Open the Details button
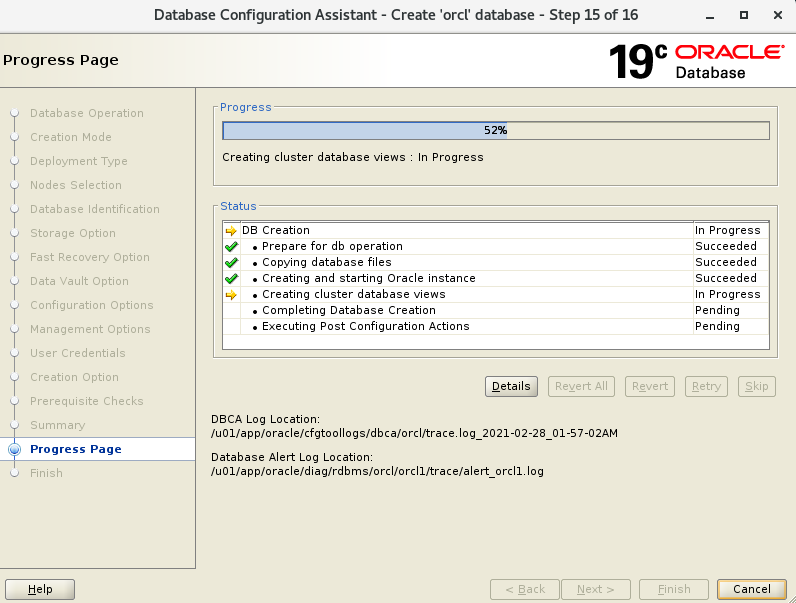Viewport: 796px width, 603px height. [x=511, y=386]
